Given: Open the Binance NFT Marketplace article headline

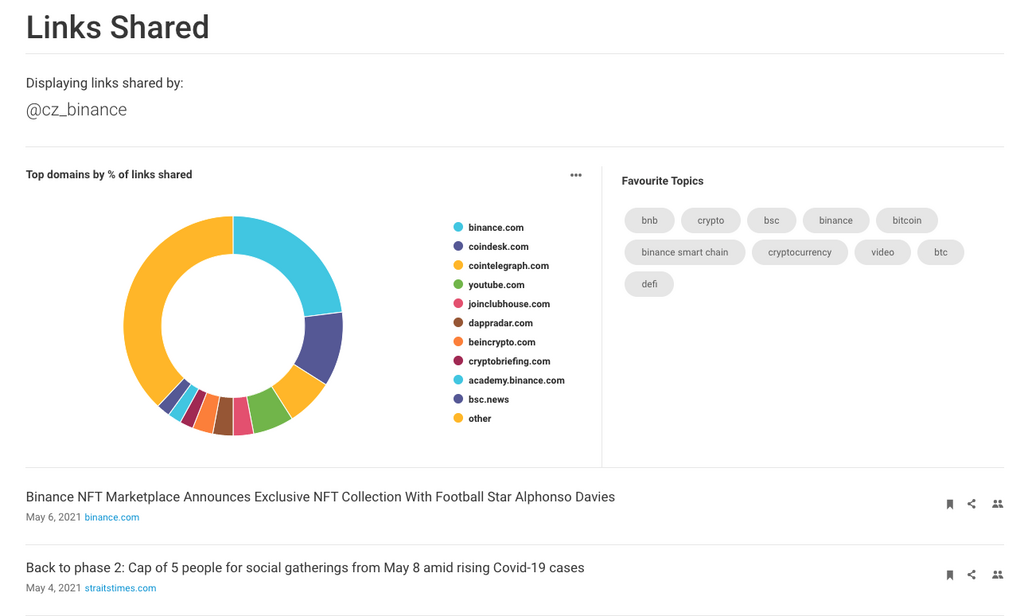Looking at the screenshot, I should [320, 497].
